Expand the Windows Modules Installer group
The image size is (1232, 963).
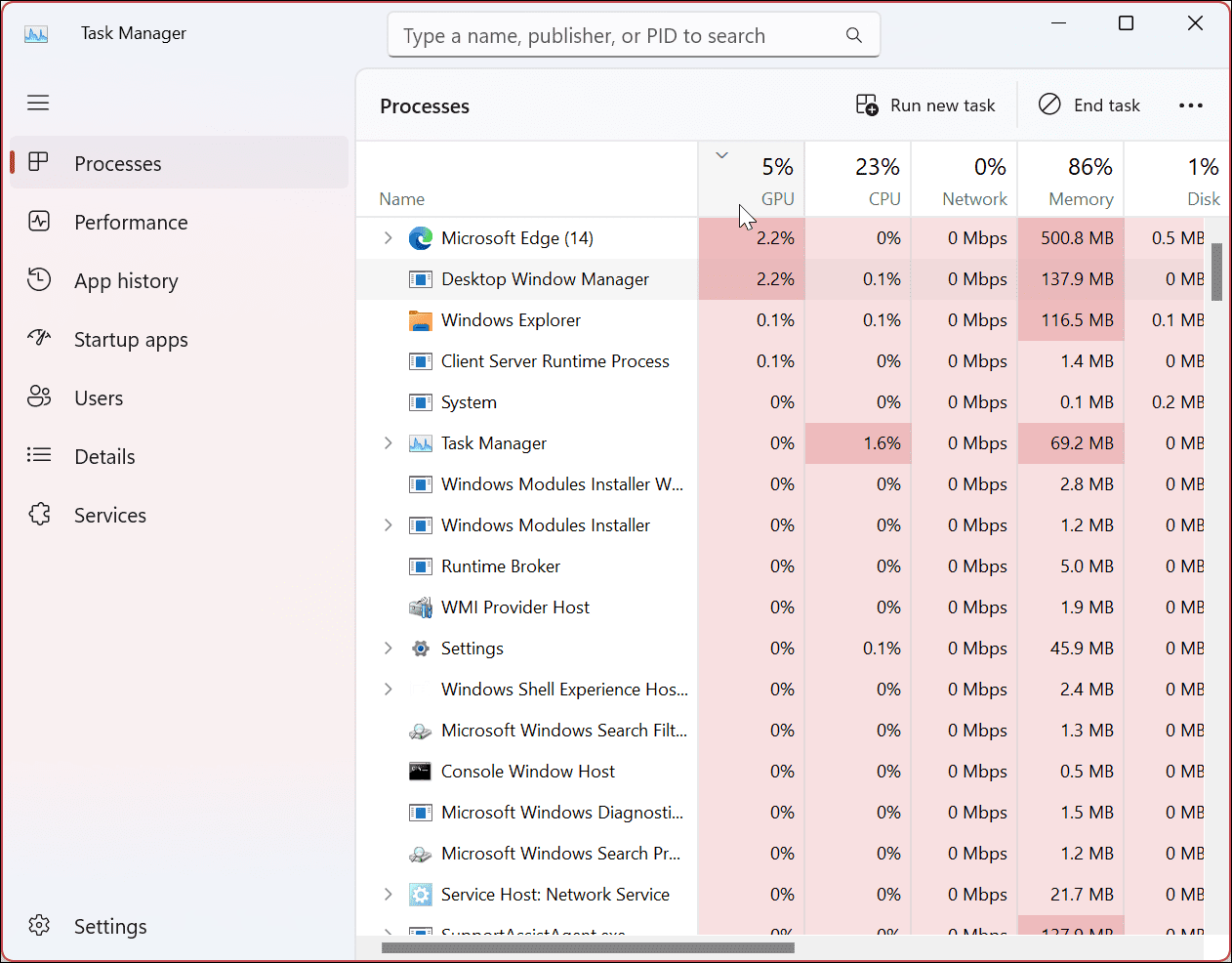[x=389, y=525]
